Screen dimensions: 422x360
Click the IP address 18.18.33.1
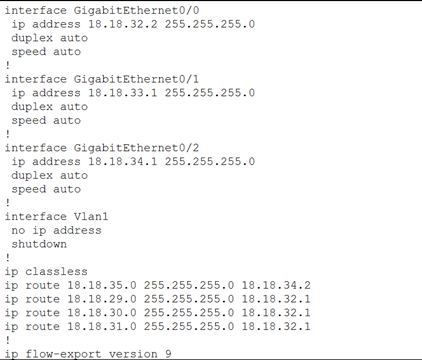[x=123, y=93]
